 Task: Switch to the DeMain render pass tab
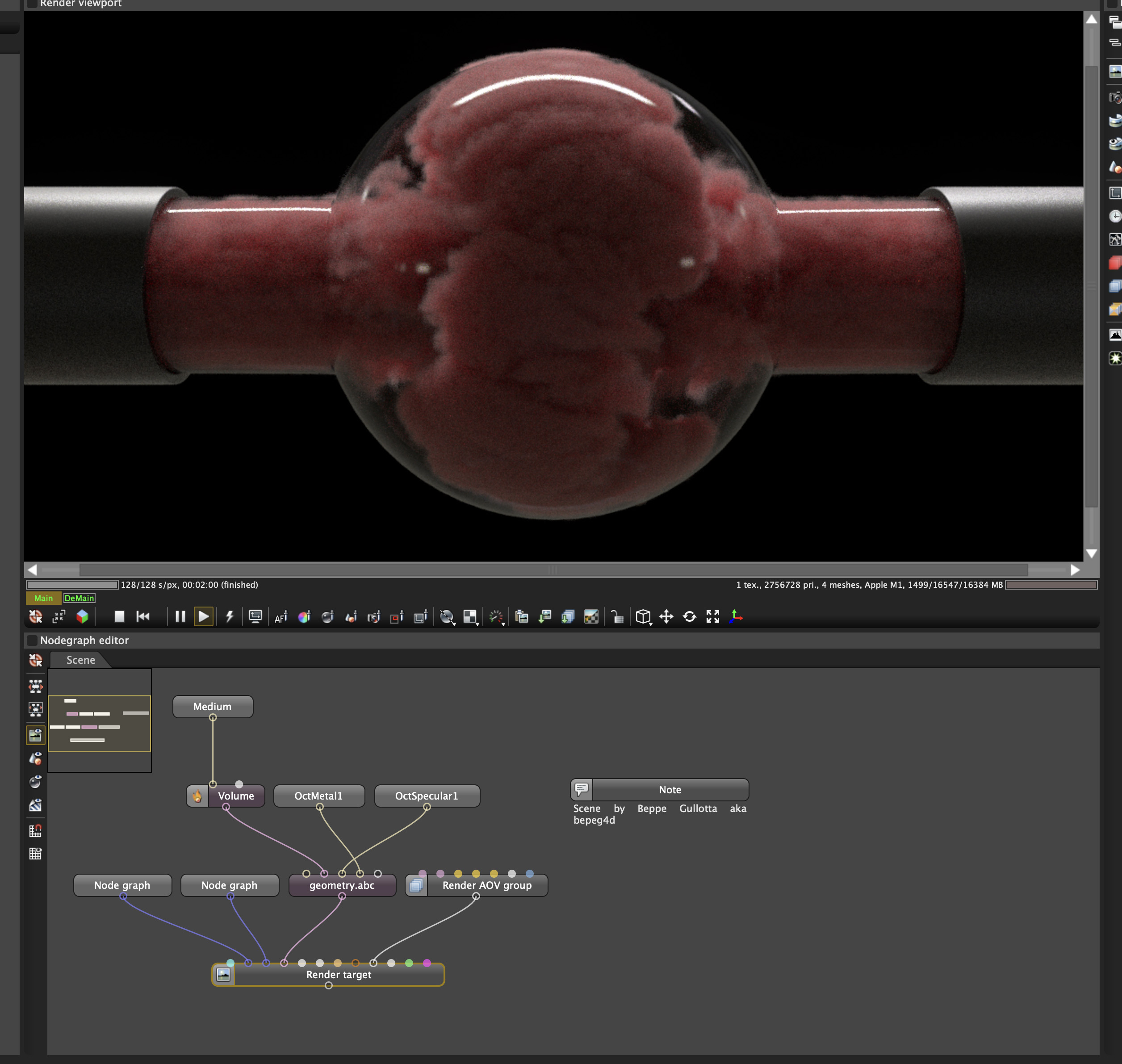pos(80,599)
